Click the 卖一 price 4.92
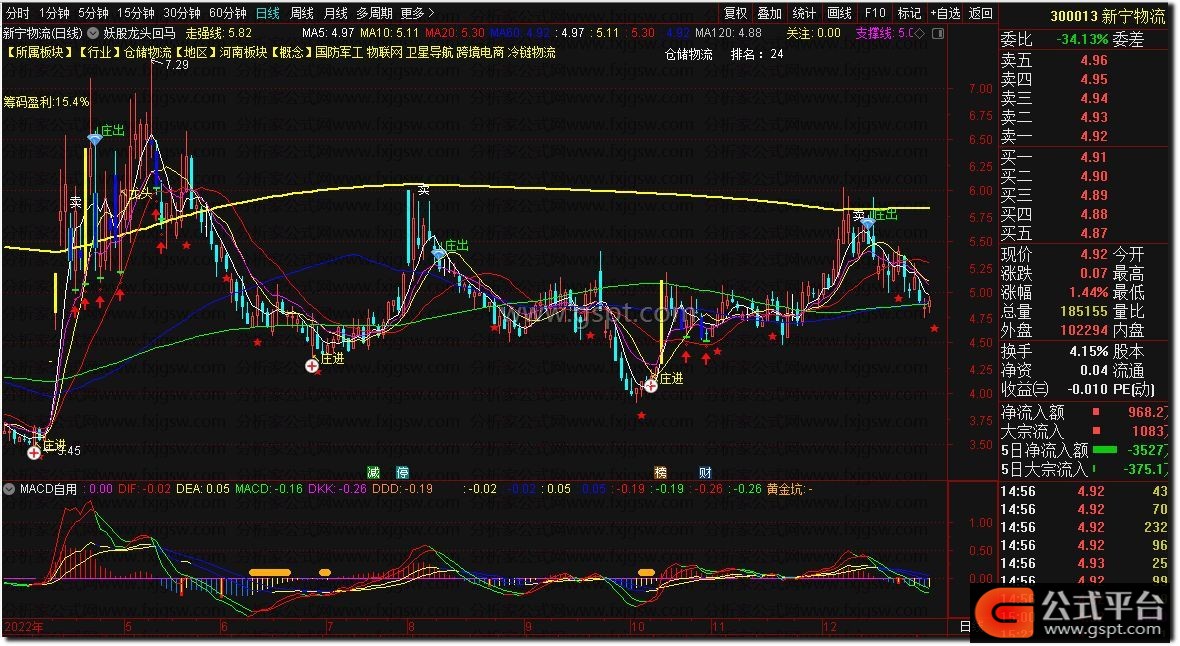1180x646 pixels. click(x=1094, y=136)
